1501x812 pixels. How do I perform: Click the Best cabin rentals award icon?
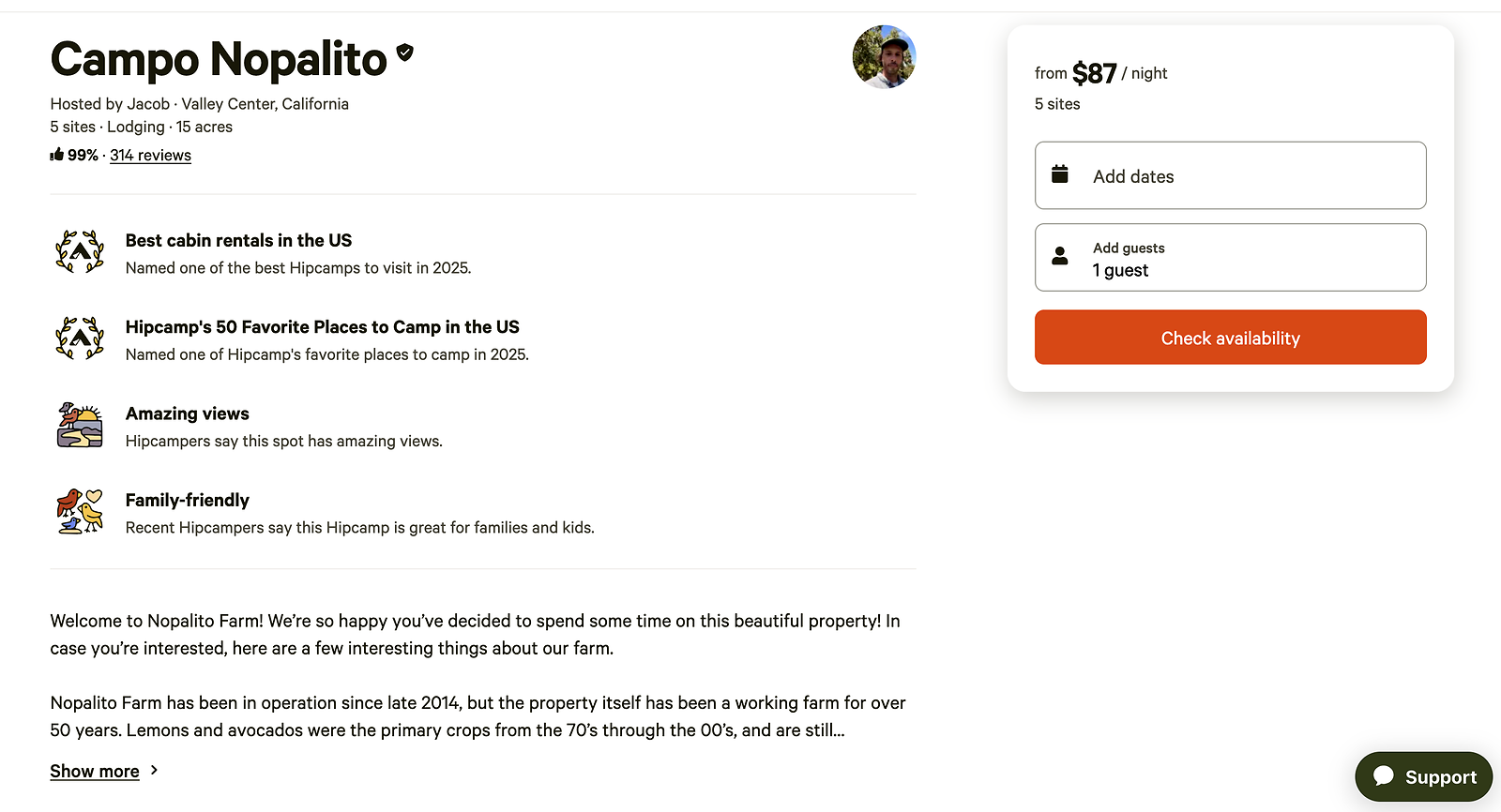[x=80, y=252]
